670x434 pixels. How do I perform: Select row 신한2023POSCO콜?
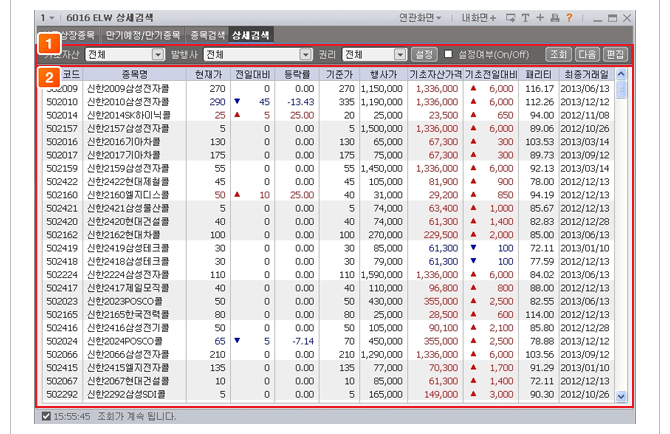point(328,301)
